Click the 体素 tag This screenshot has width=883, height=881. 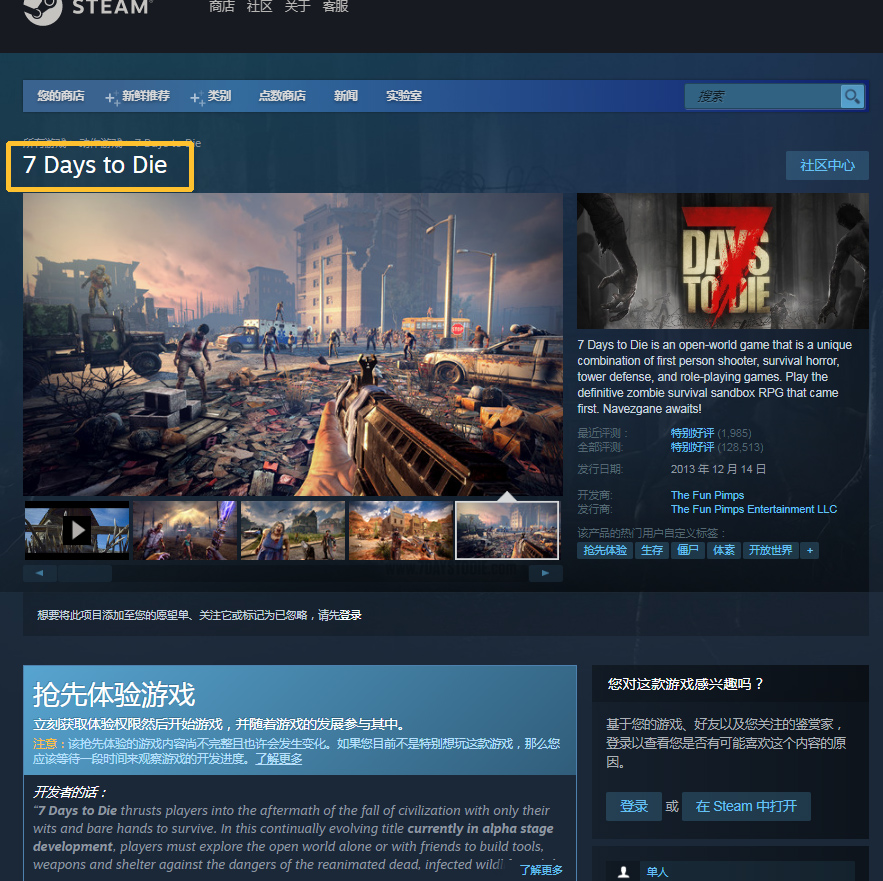[x=724, y=550]
